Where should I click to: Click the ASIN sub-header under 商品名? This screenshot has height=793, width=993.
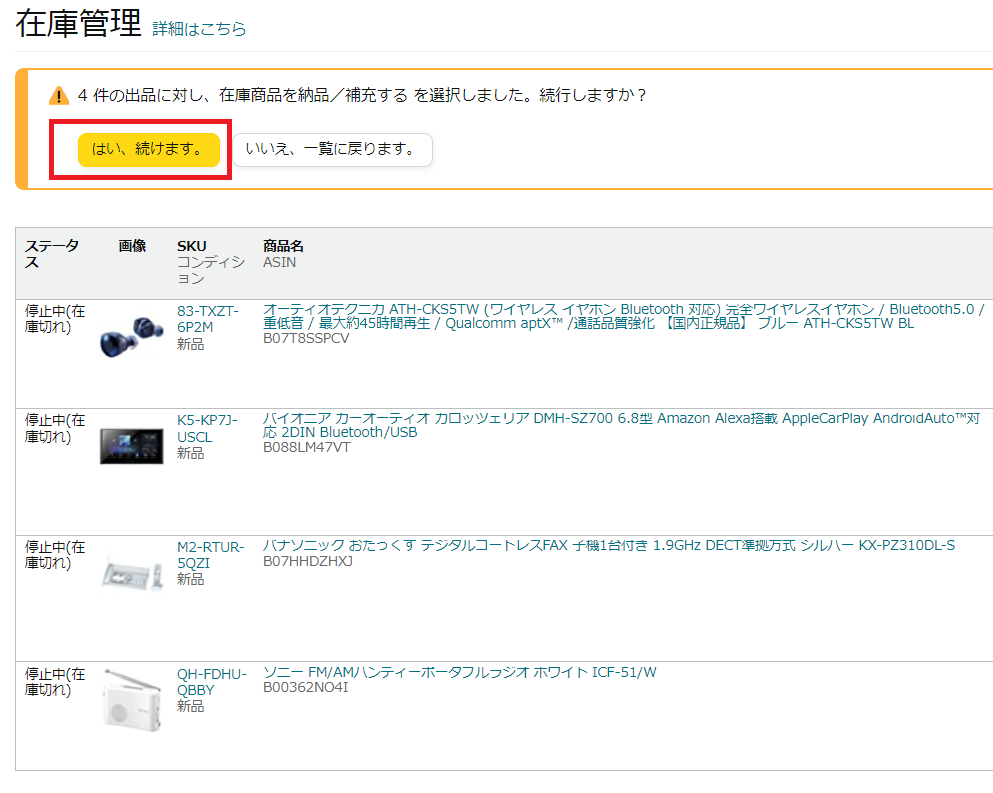click(279, 262)
